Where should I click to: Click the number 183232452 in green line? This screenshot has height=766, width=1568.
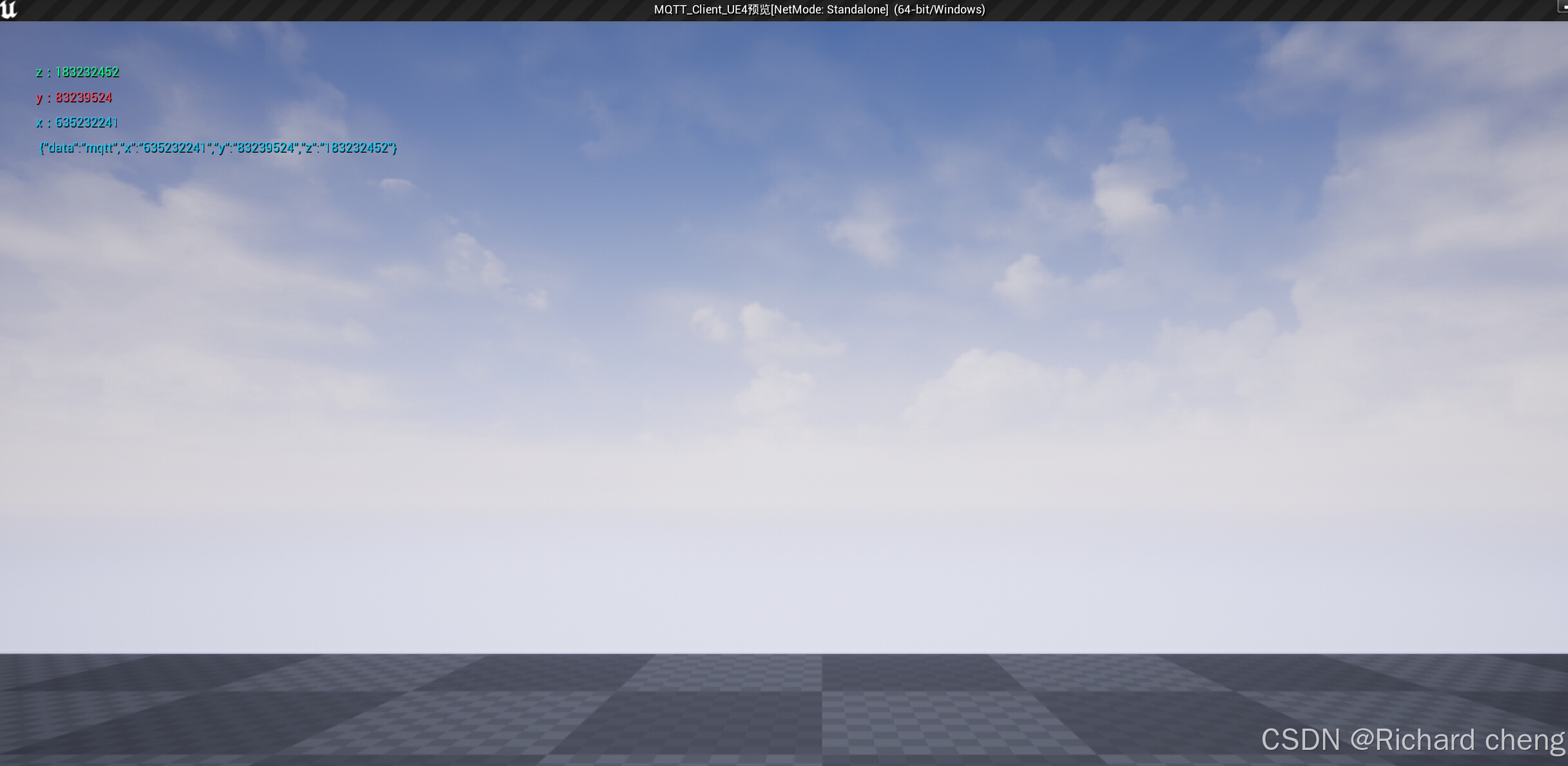(x=87, y=72)
